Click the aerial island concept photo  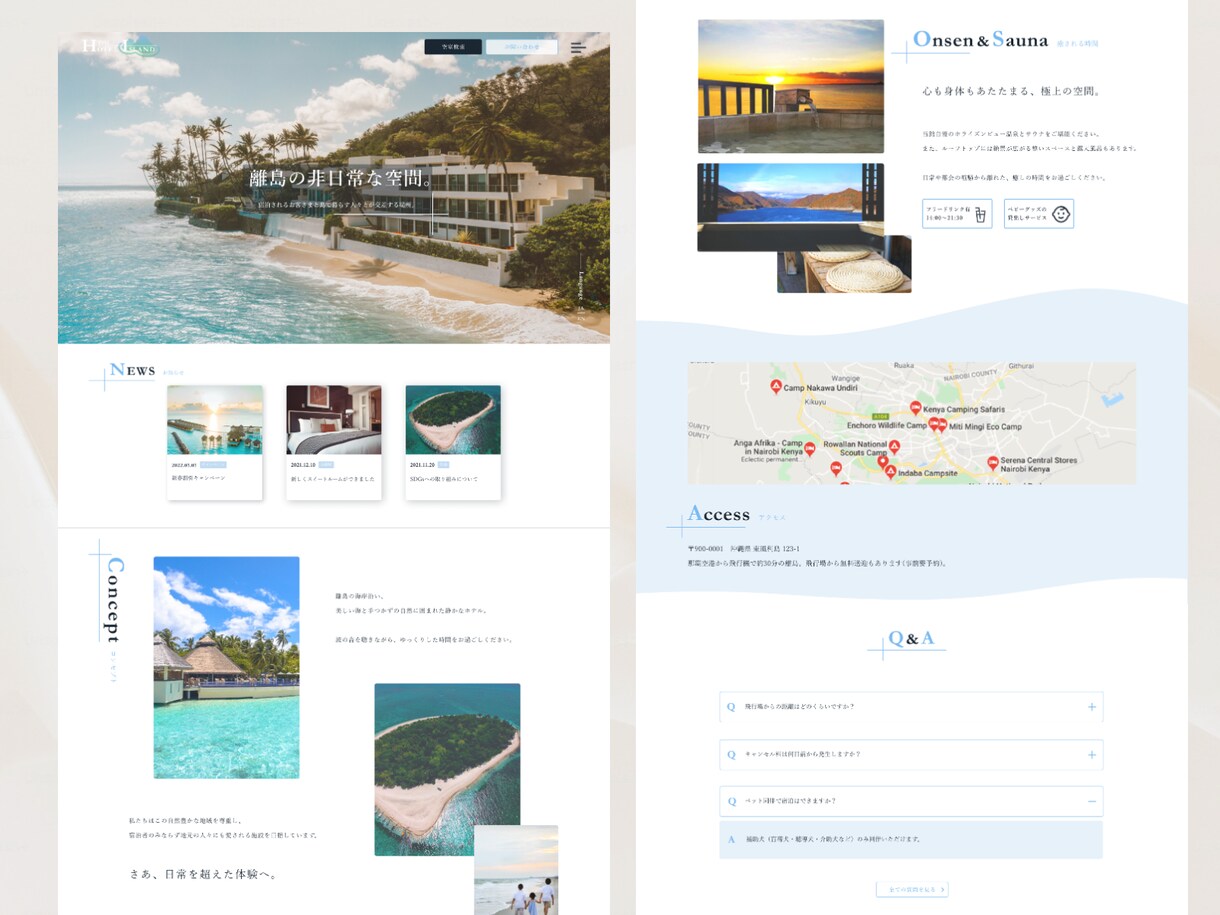tap(447, 769)
